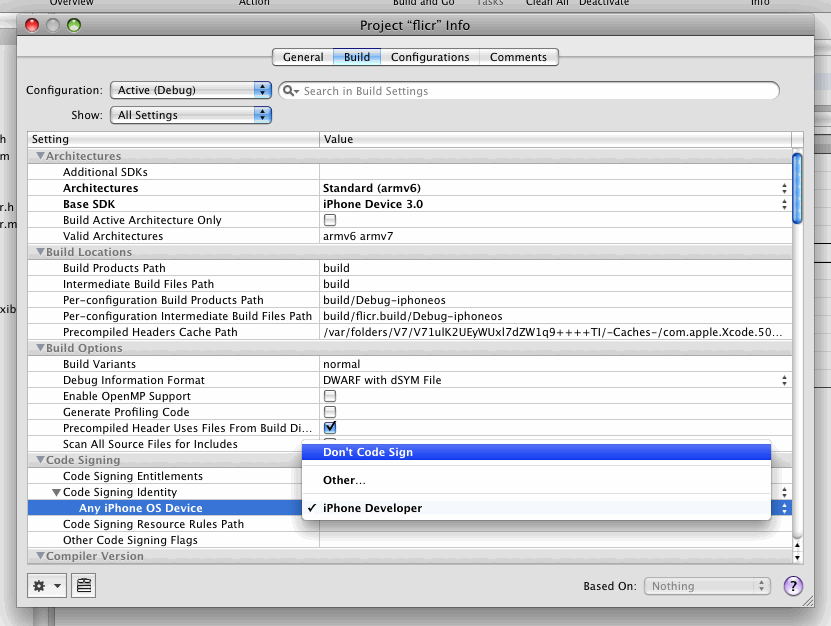Click the settings table vertical scrollbar thumb
Viewport: 831px width, 626px height.
coord(797,188)
